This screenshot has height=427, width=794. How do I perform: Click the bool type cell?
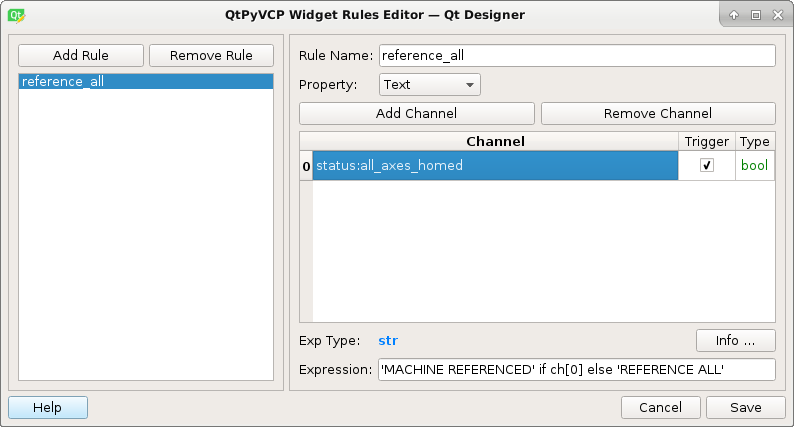point(755,165)
